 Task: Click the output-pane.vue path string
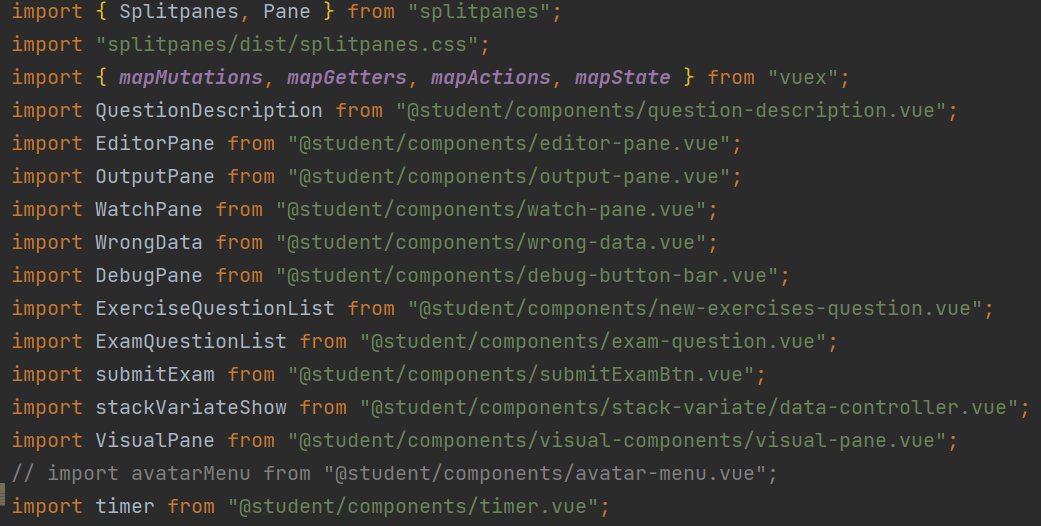point(509,177)
